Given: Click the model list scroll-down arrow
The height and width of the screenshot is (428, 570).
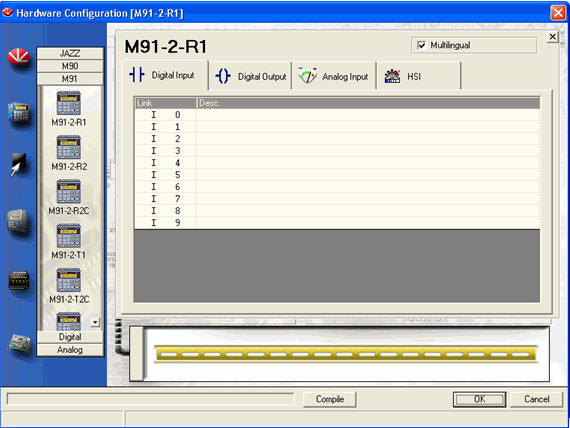Looking at the screenshot, I should point(95,322).
